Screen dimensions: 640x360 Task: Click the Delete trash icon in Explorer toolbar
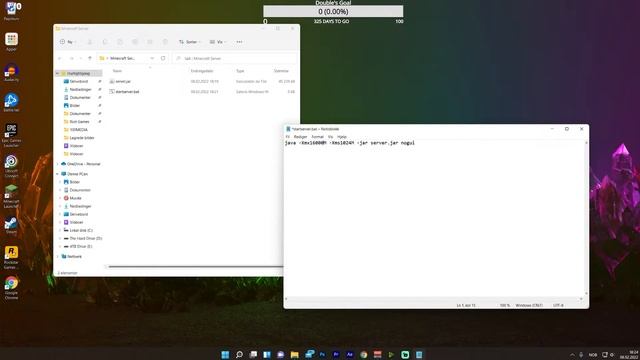click(x=165, y=42)
